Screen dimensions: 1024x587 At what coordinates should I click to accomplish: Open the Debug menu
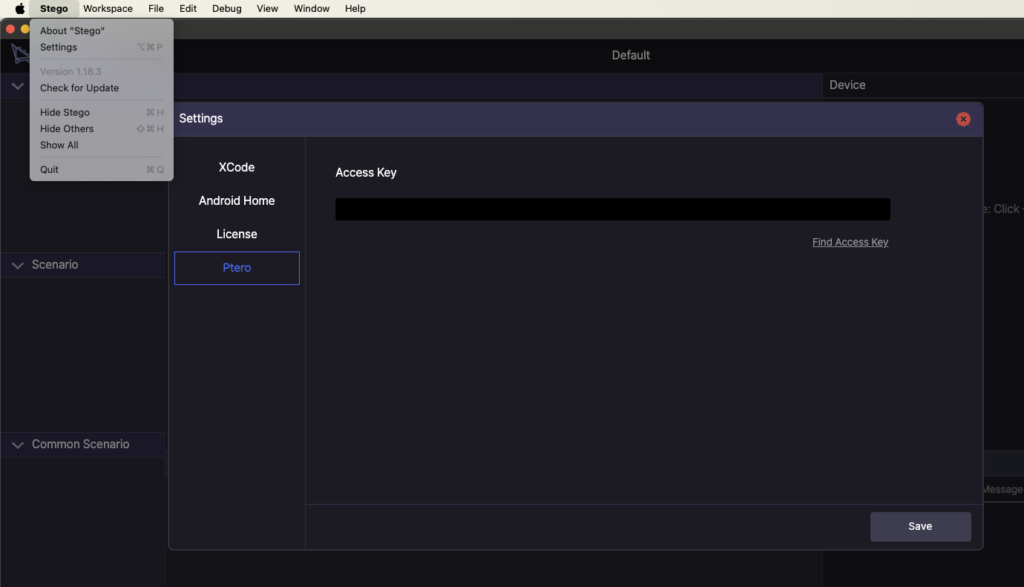coord(227,8)
